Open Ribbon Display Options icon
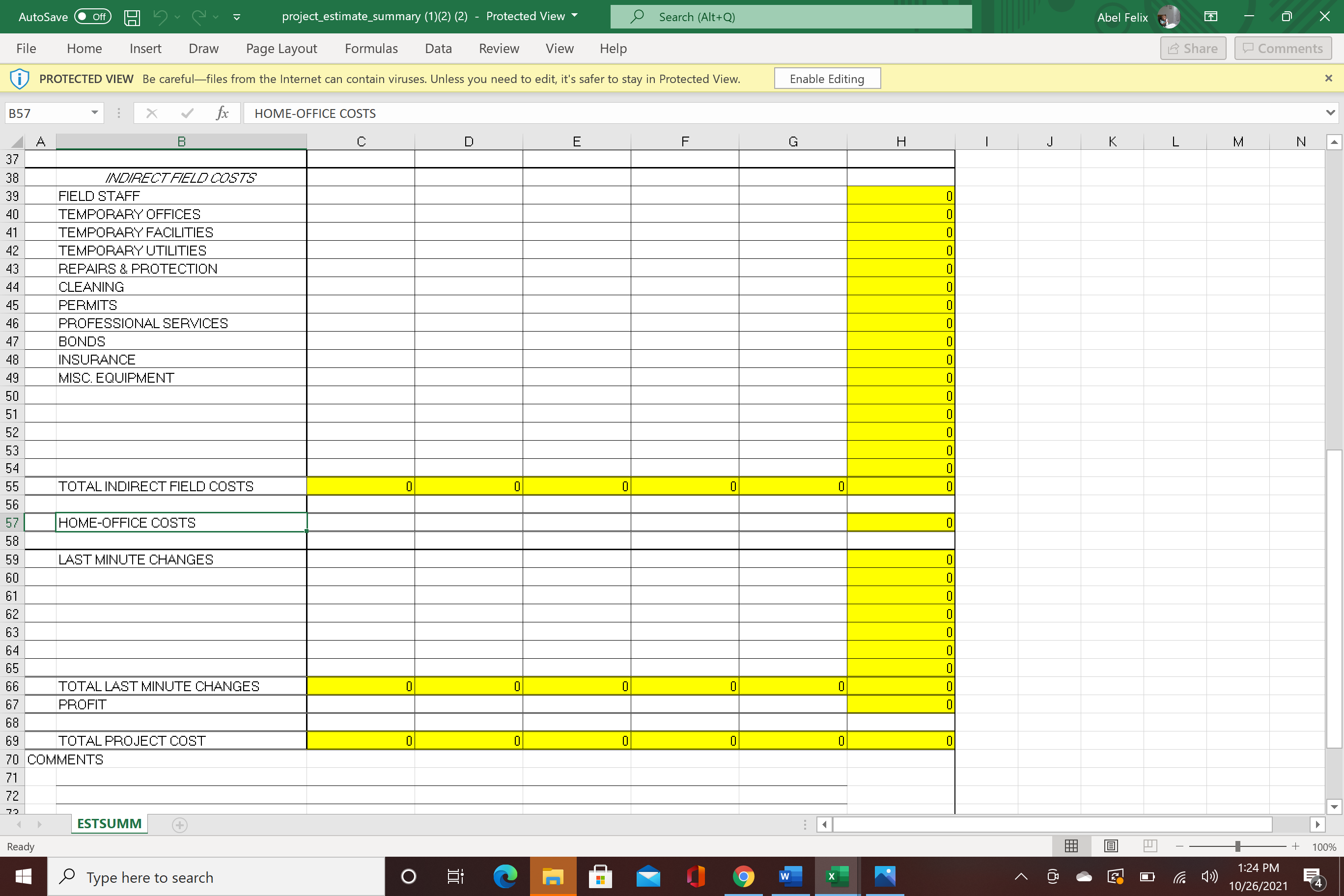This screenshot has height=896, width=1344. 1210,17
